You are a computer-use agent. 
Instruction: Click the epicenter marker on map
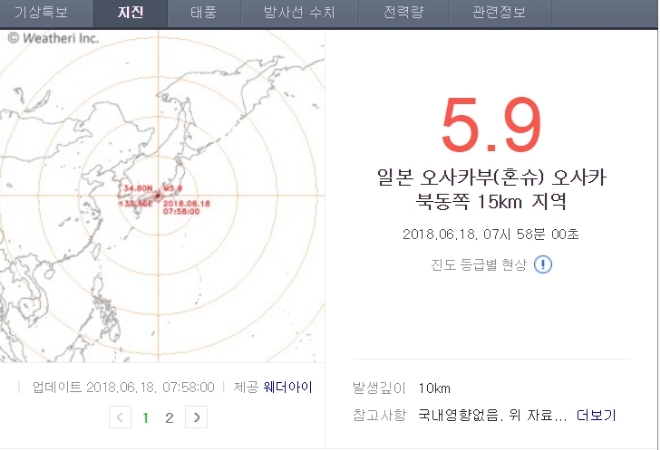[158, 196]
